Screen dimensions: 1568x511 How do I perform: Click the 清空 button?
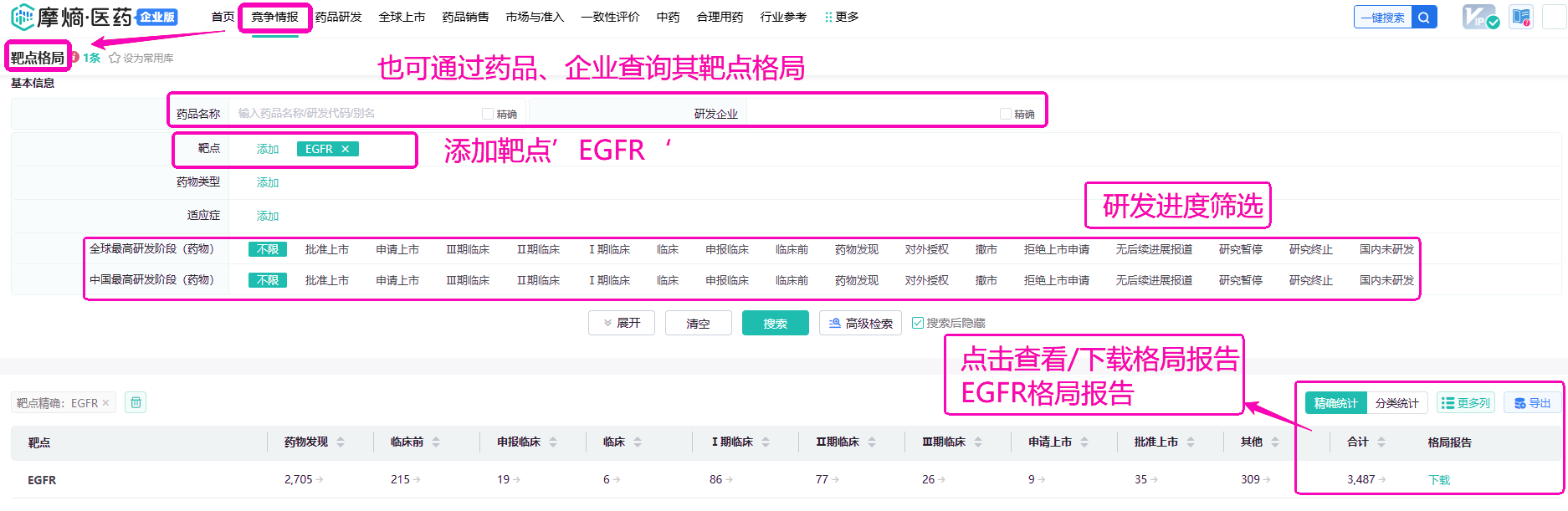698,323
